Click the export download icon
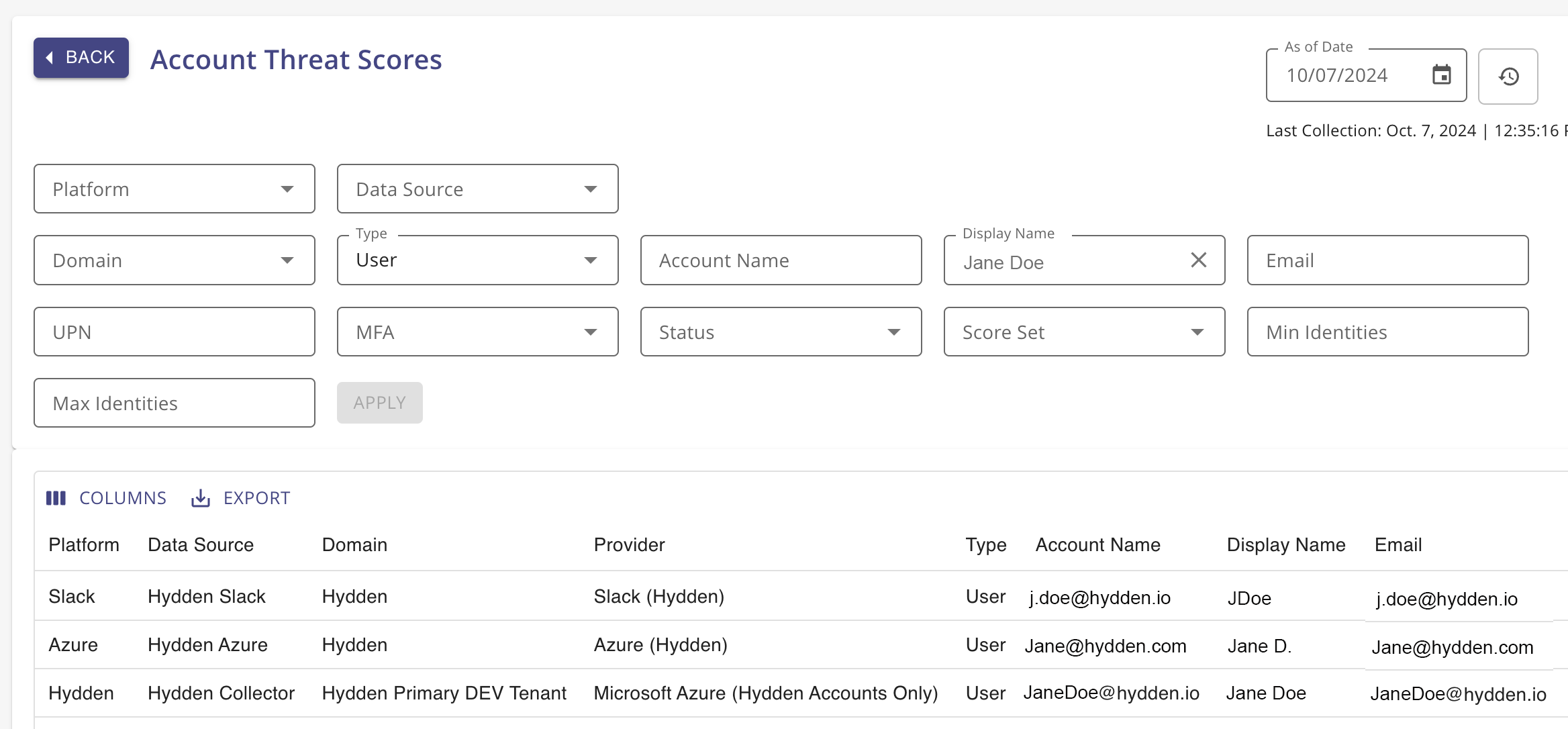 click(x=201, y=498)
